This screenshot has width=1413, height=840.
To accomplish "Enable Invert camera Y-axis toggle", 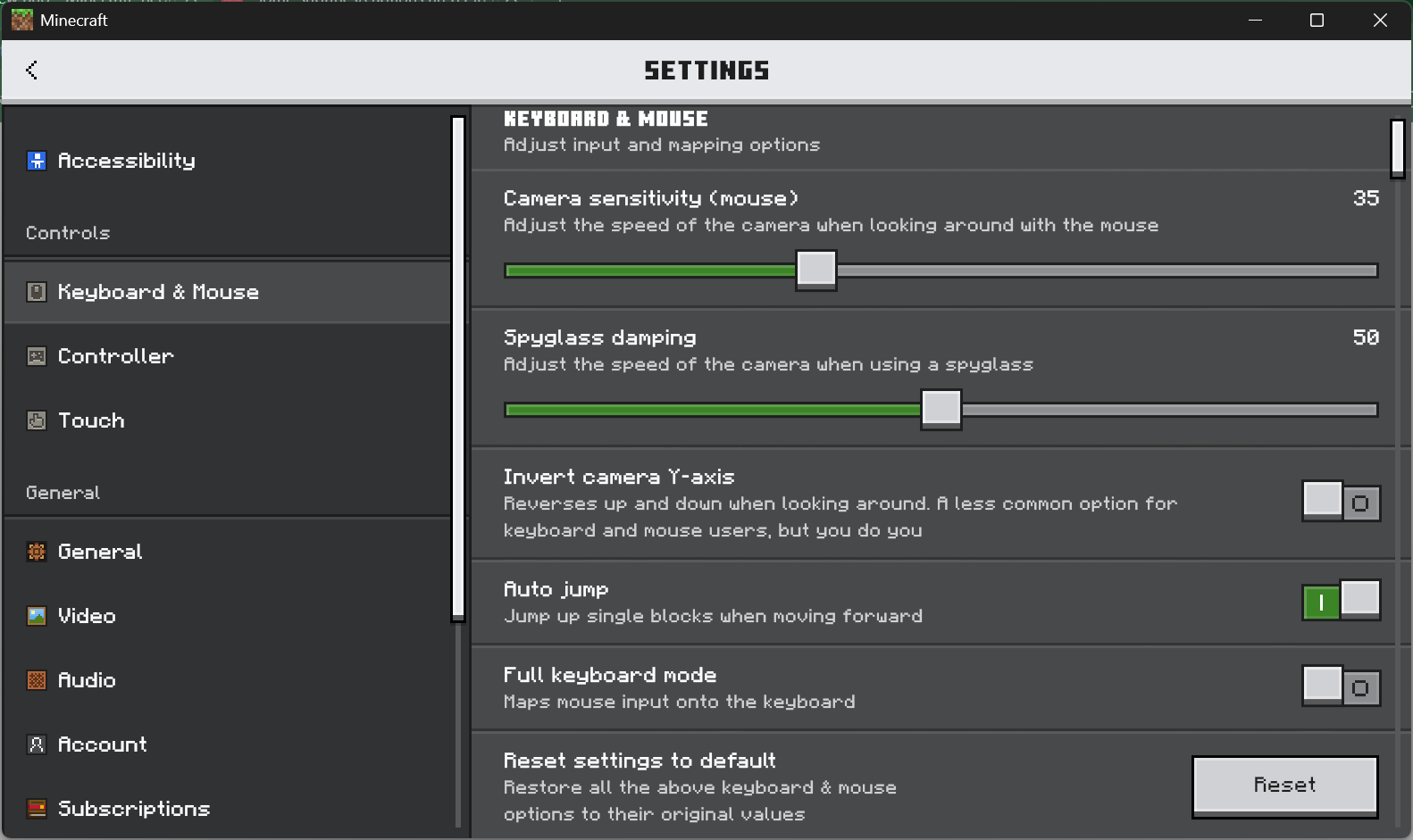I will tap(1341, 503).
